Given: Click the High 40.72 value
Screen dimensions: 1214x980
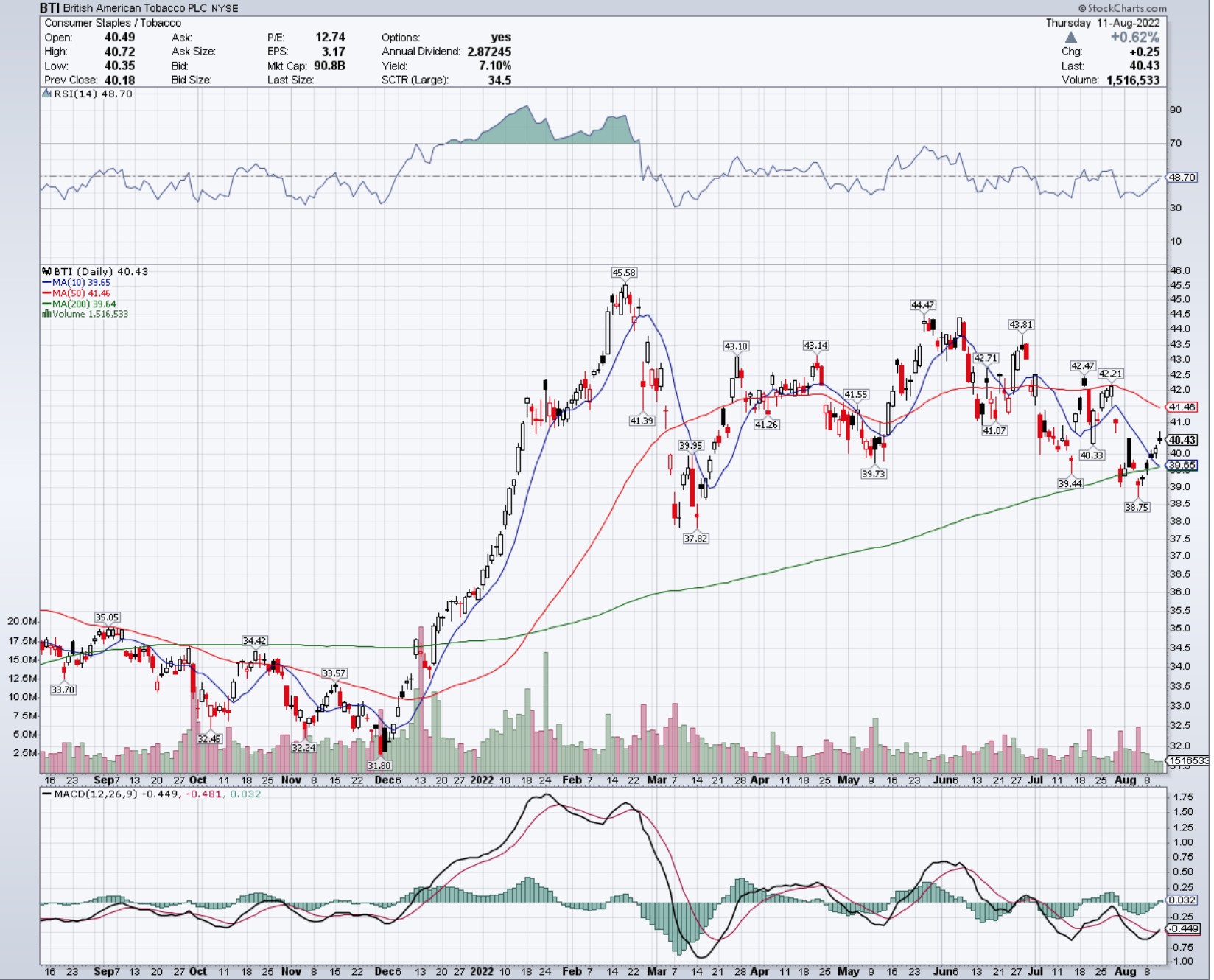Looking at the screenshot, I should coord(119,52).
